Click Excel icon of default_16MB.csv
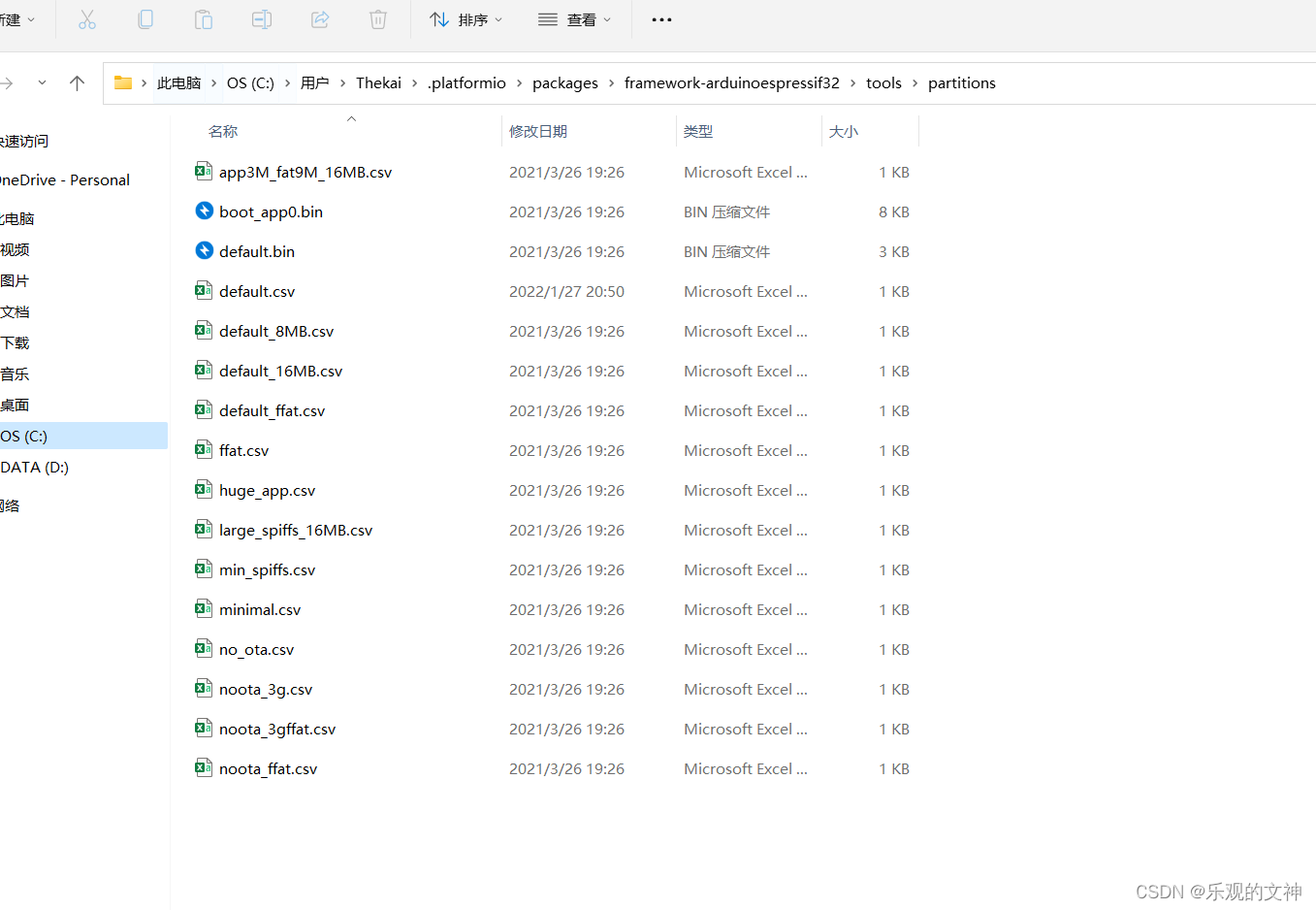 tap(204, 371)
